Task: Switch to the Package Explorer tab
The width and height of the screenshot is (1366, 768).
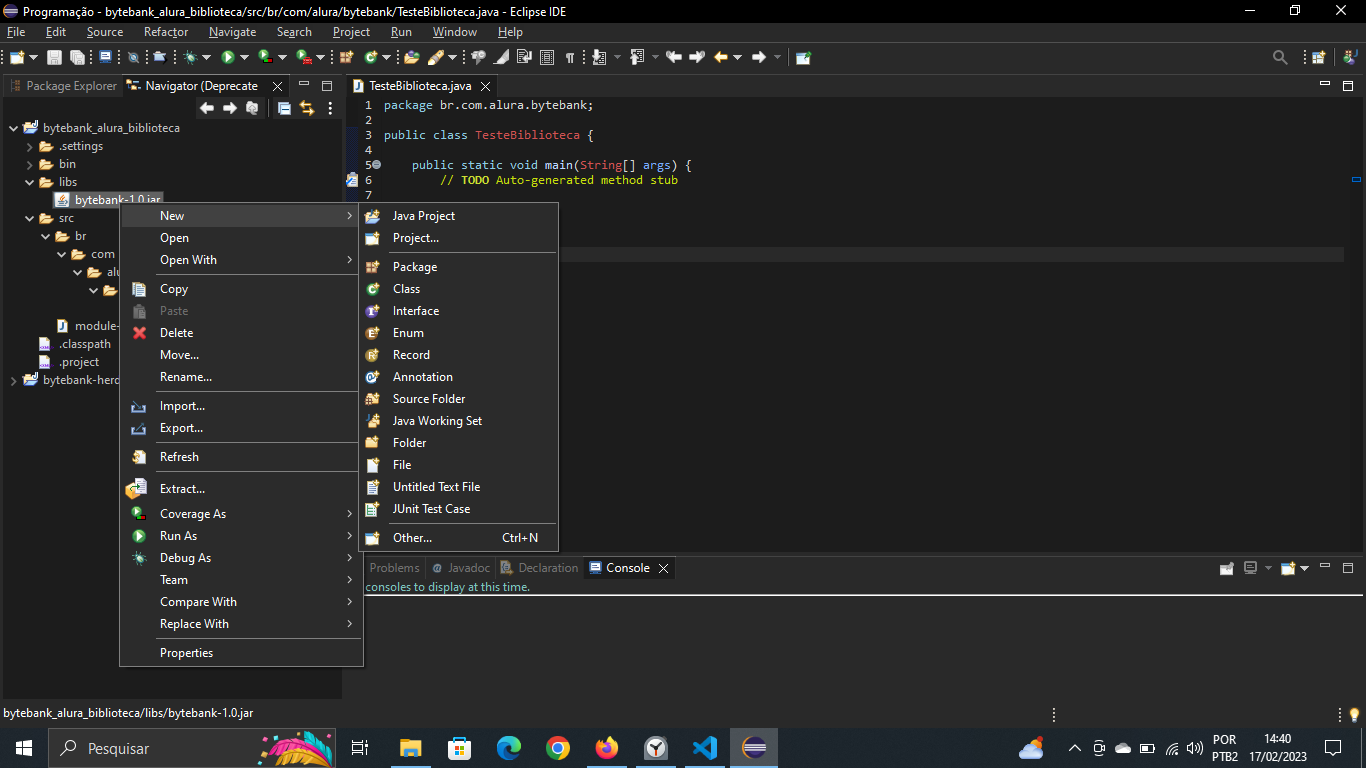Action: [x=62, y=86]
